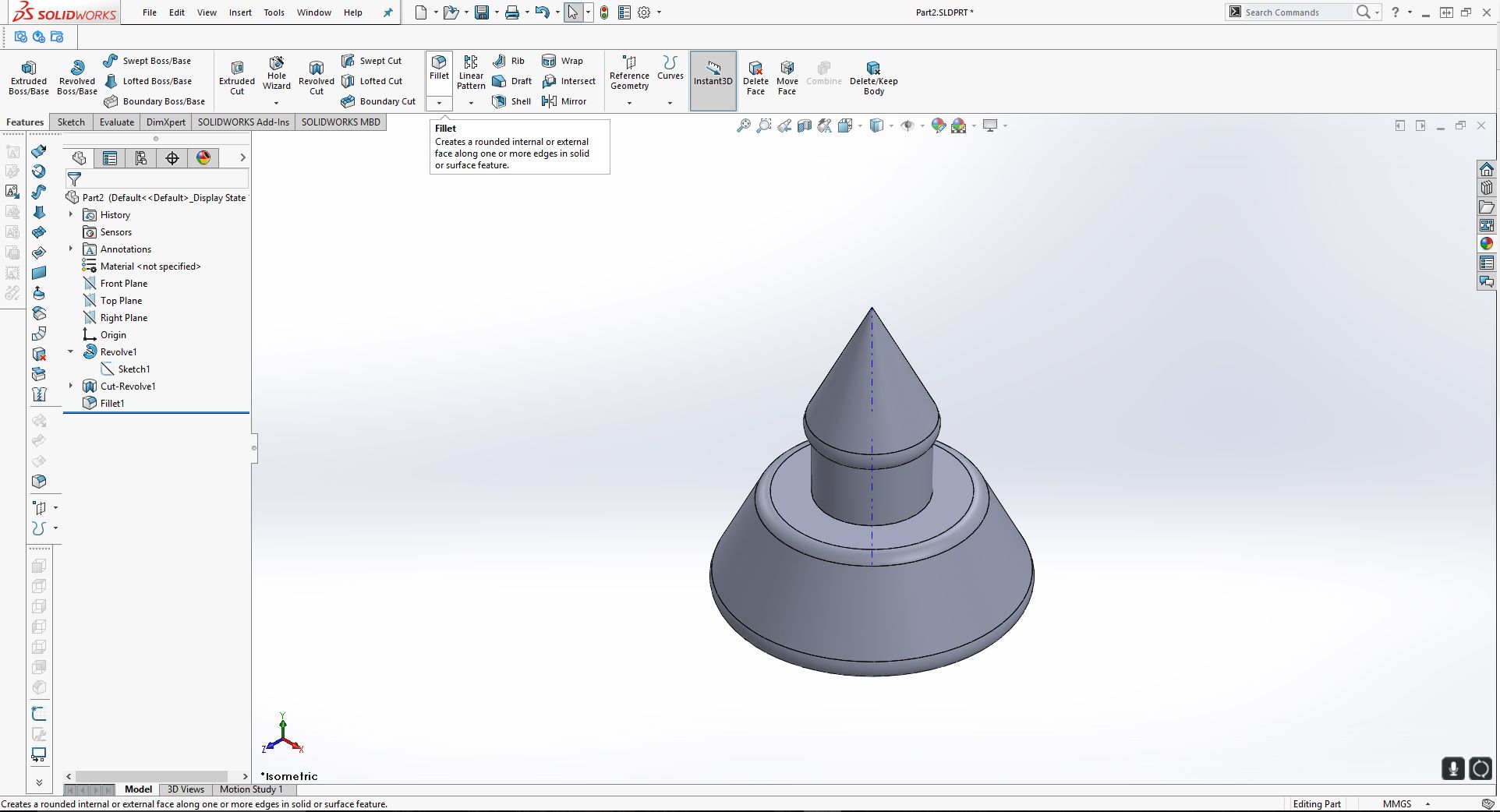Choose Lofted Boss/Base
This screenshot has width=1500, height=812.
point(148,81)
